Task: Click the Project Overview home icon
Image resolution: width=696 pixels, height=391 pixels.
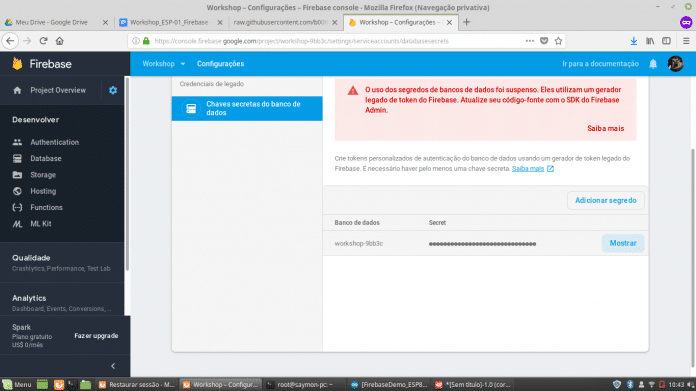Action: [17, 90]
